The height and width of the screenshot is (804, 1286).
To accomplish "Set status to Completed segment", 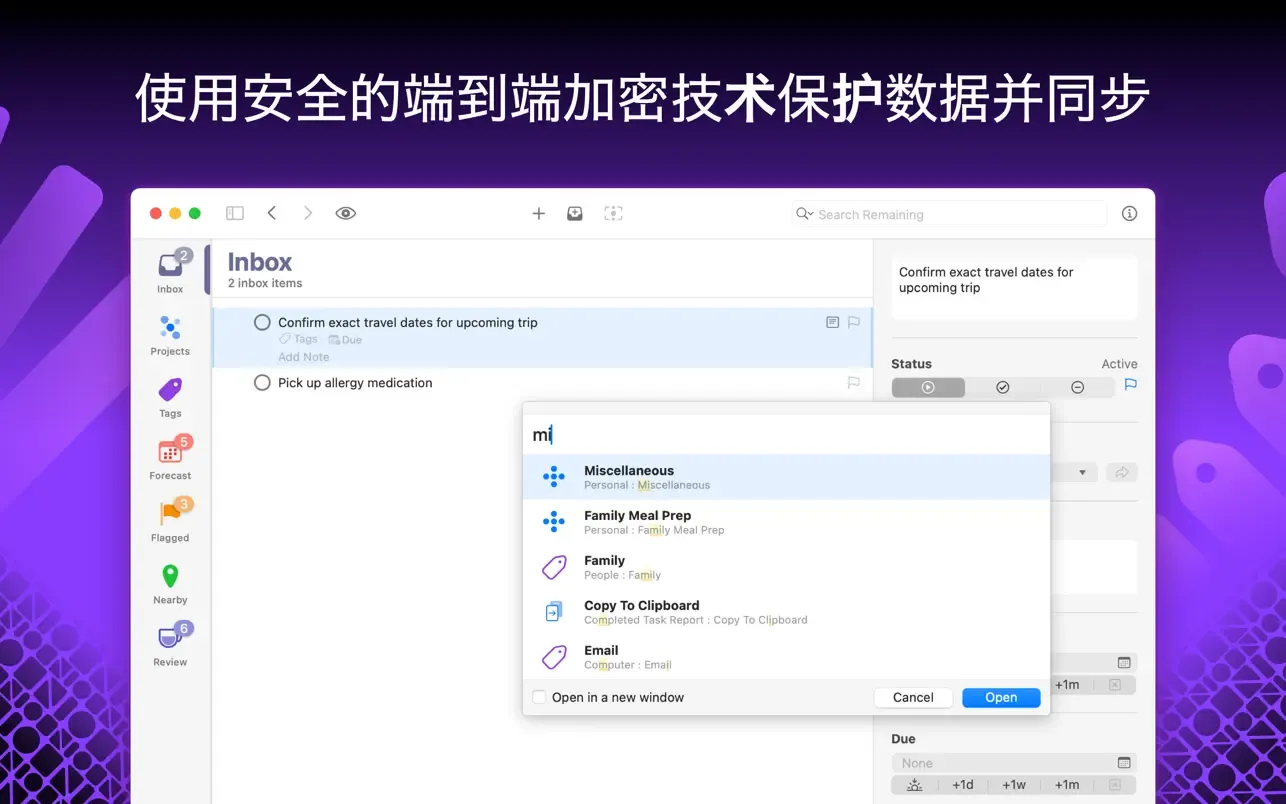I will click(1003, 387).
